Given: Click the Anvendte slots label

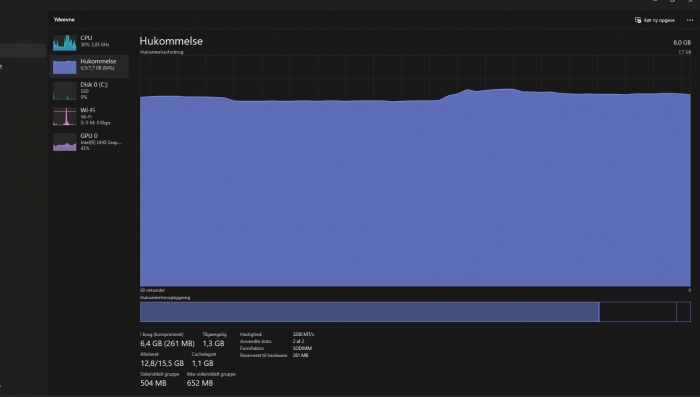Looking at the screenshot, I should (x=256, y=341).
